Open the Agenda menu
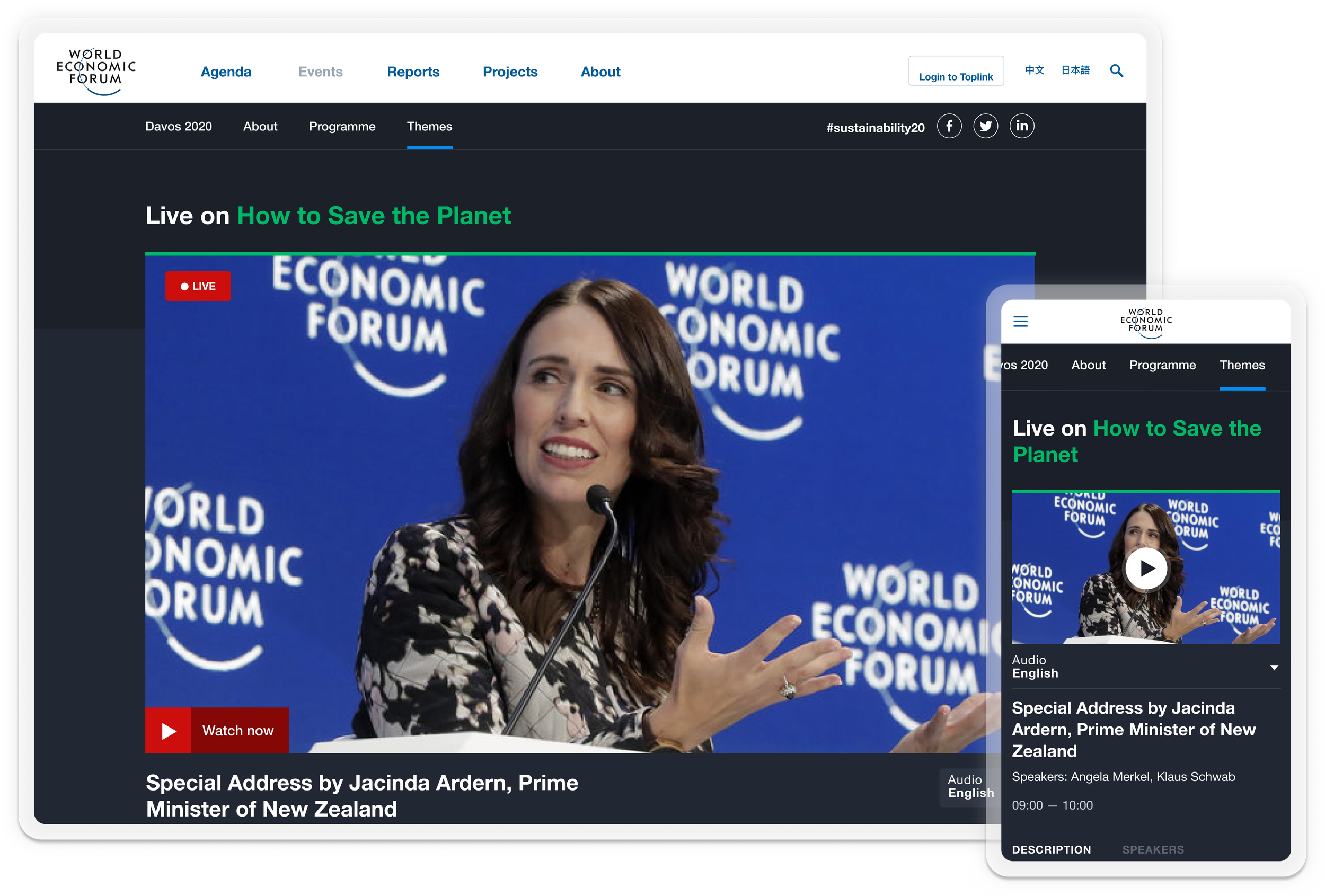This screenshot has height=896, width=1325. (x=226, y=72)
